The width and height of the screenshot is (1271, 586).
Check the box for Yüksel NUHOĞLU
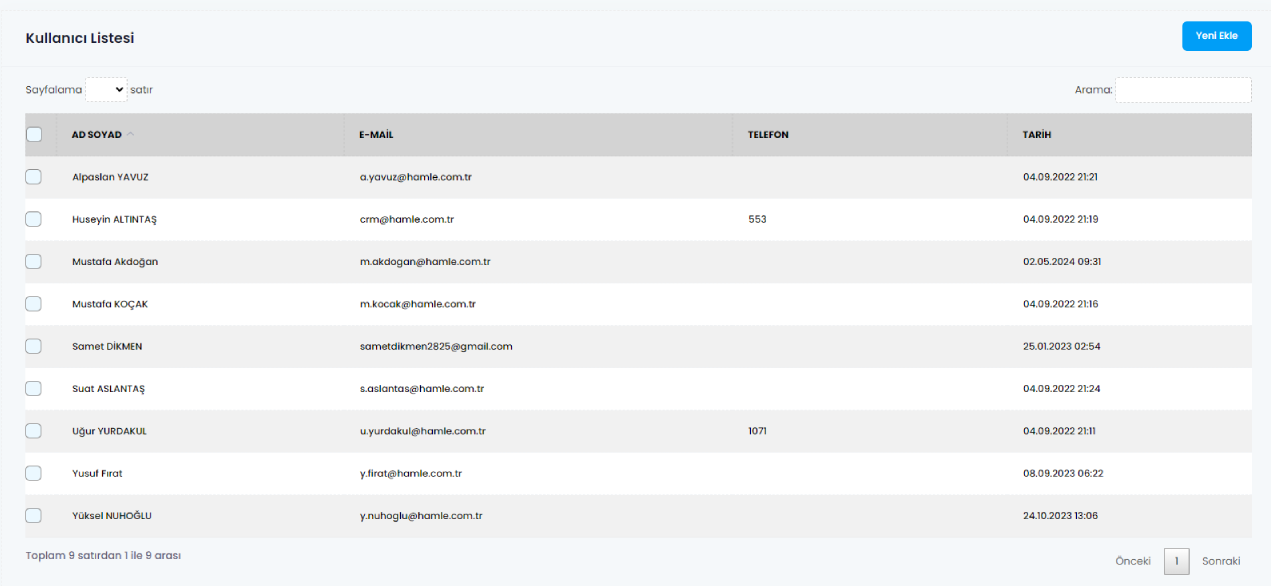click(34, 516)
